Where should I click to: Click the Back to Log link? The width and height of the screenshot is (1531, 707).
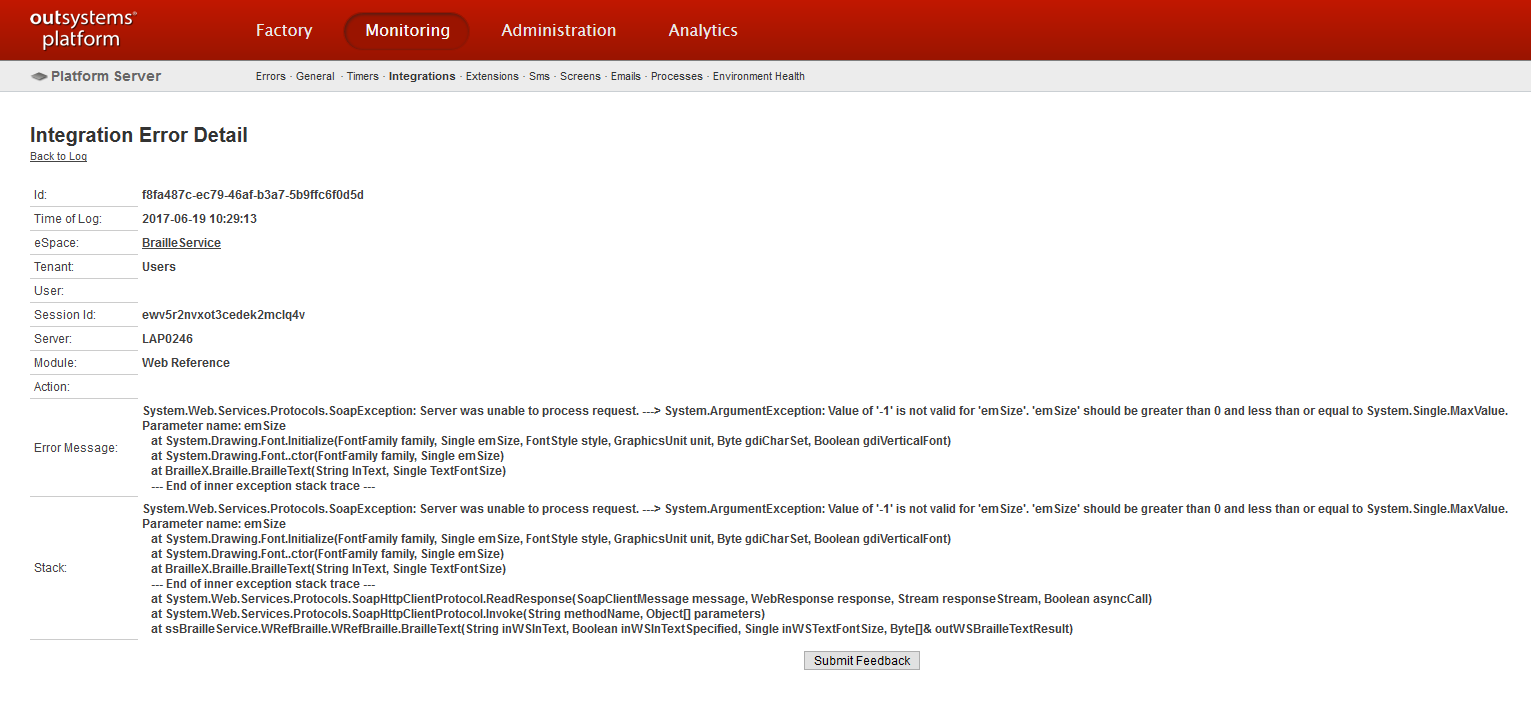[x=58, y=156]
